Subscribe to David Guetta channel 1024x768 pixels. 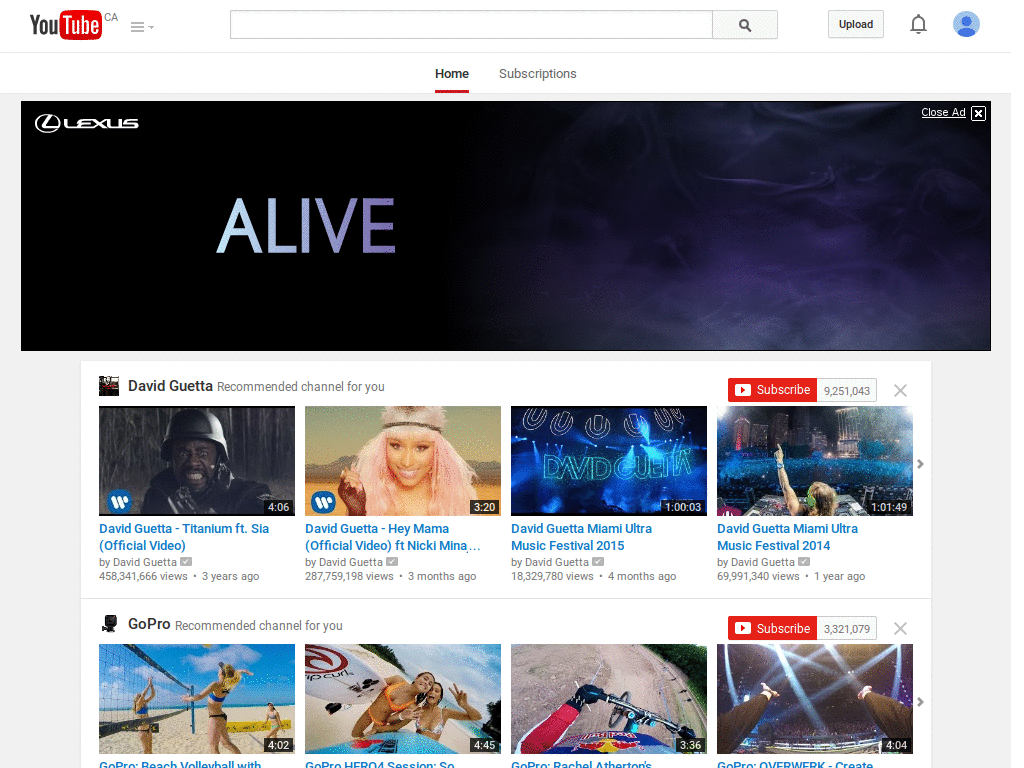click(x=773, y=390)
